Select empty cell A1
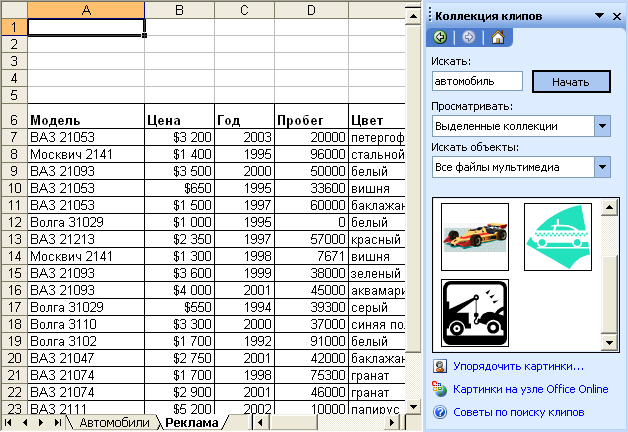Viewport: 628px width, 432px height. tap(86, 27)
